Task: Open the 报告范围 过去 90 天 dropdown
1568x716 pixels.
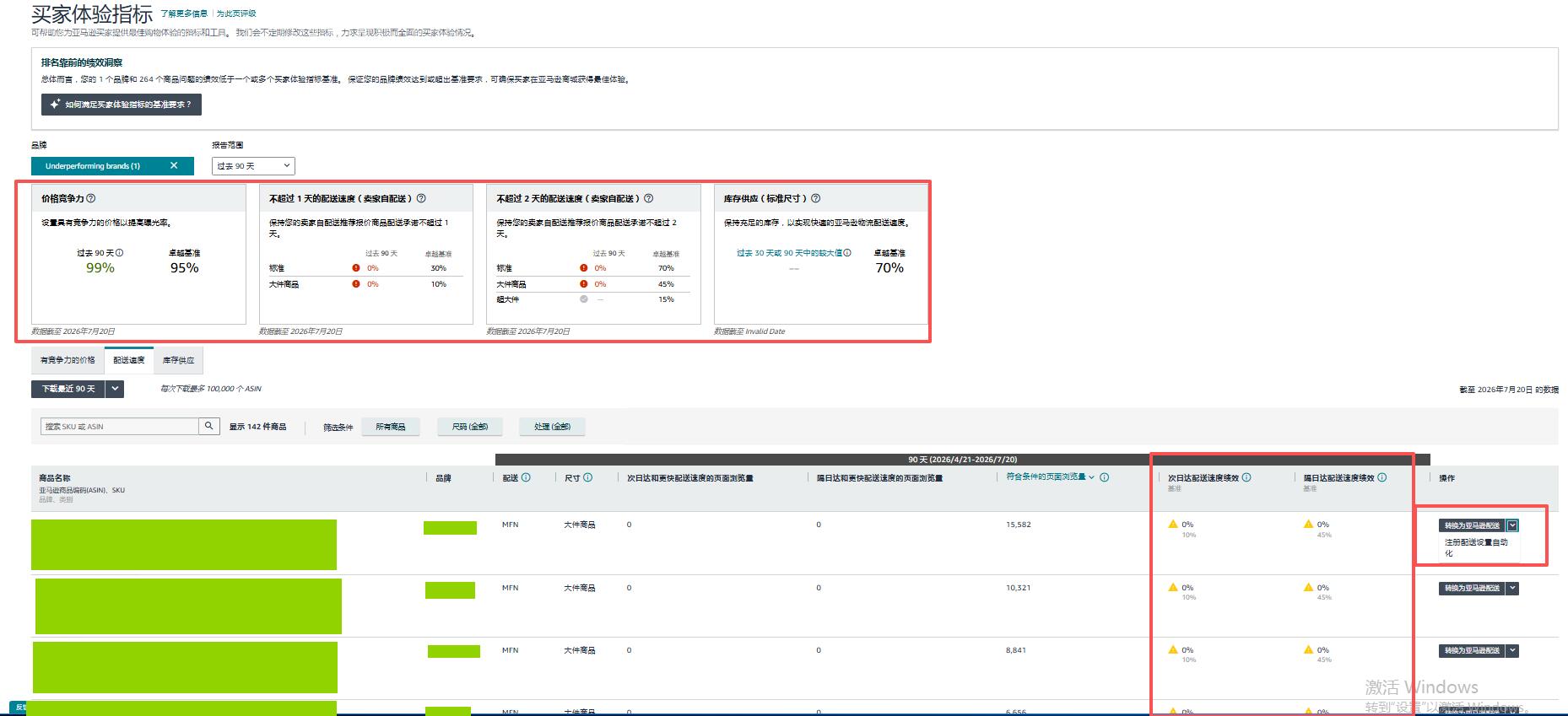Action: tap(253, 166)
